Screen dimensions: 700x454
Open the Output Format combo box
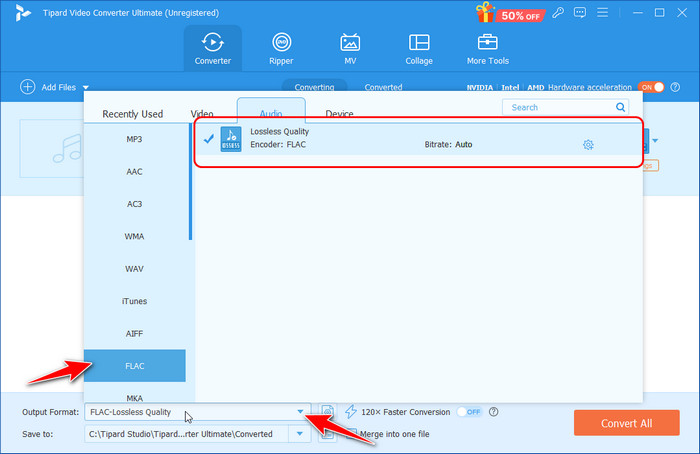click(x=197, y=412)
